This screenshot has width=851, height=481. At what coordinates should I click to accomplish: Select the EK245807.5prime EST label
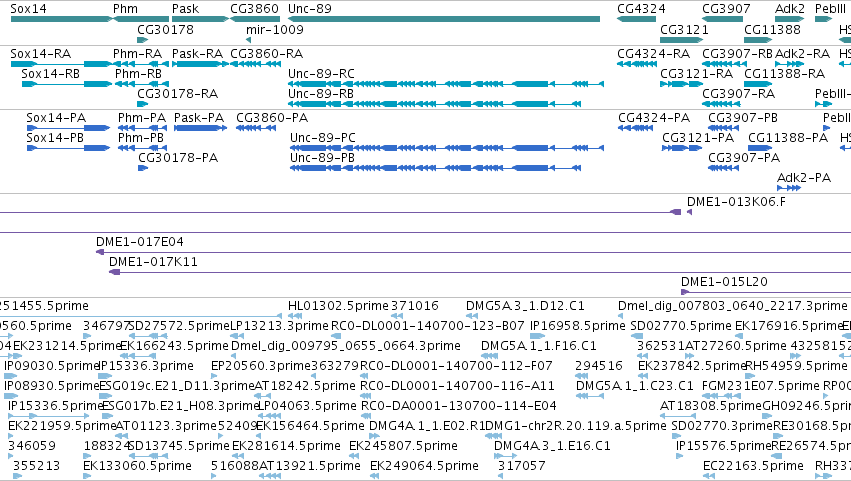(x=403, y=446)
